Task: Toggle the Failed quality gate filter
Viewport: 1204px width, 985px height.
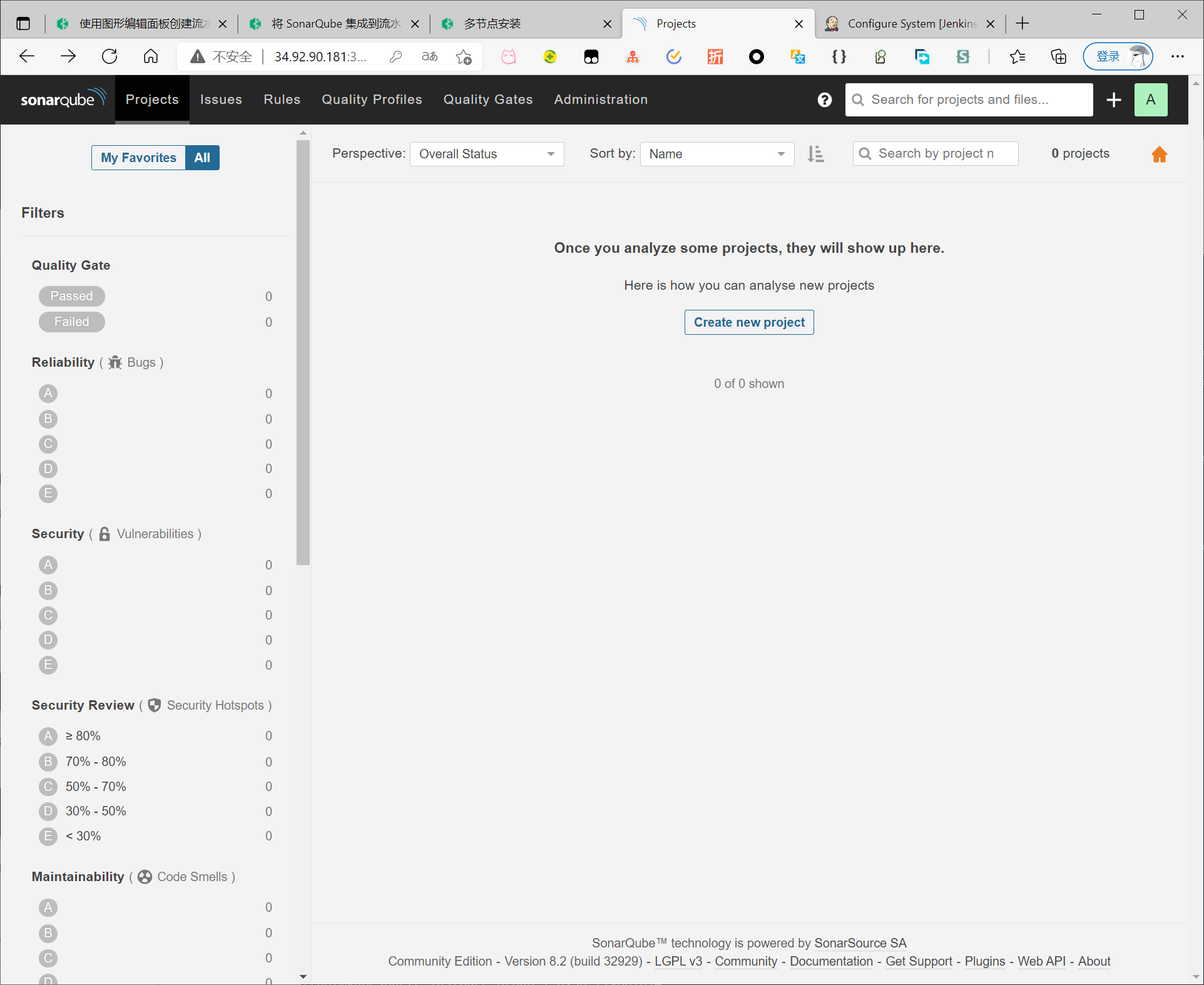Action: pyautogui.click(x=71, y=322)
